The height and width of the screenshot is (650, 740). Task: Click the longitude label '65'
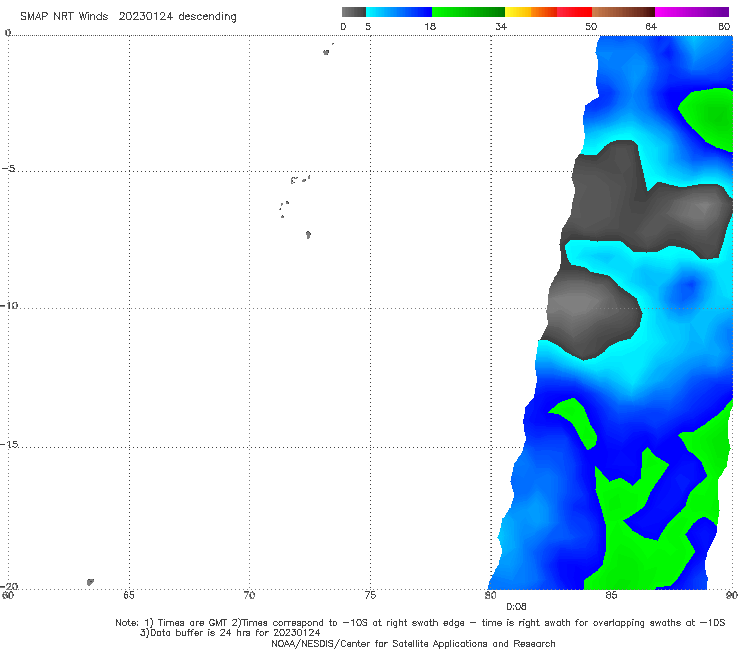129,595
